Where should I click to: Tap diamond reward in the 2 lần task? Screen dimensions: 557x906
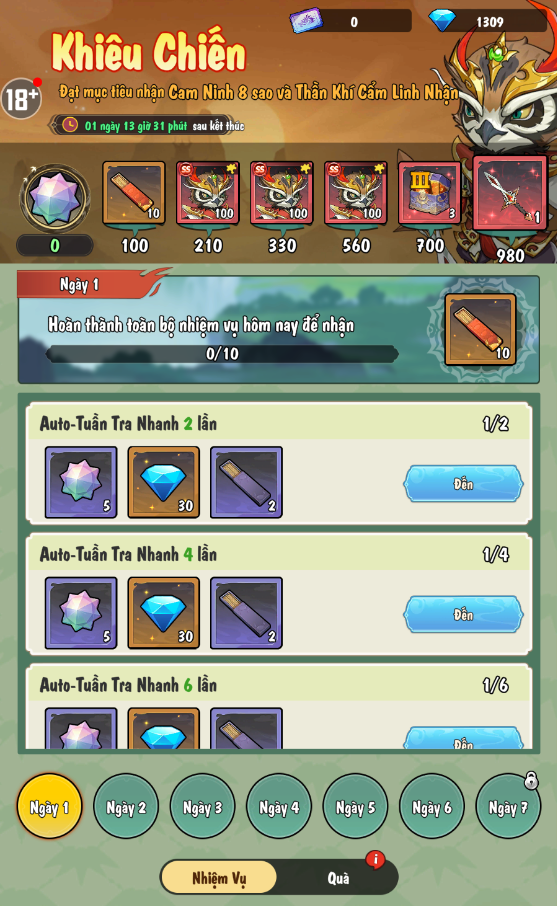click(164, 482)
